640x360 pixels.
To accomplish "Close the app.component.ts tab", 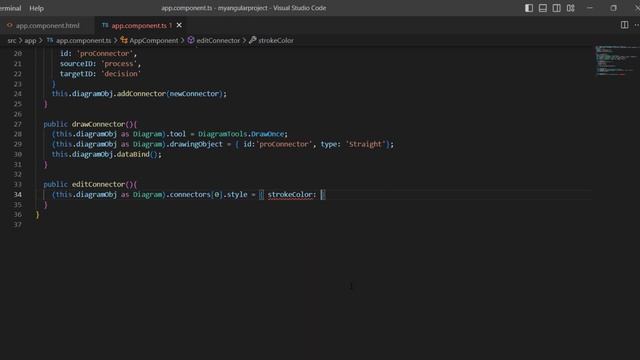I will (x=179, y=25).
